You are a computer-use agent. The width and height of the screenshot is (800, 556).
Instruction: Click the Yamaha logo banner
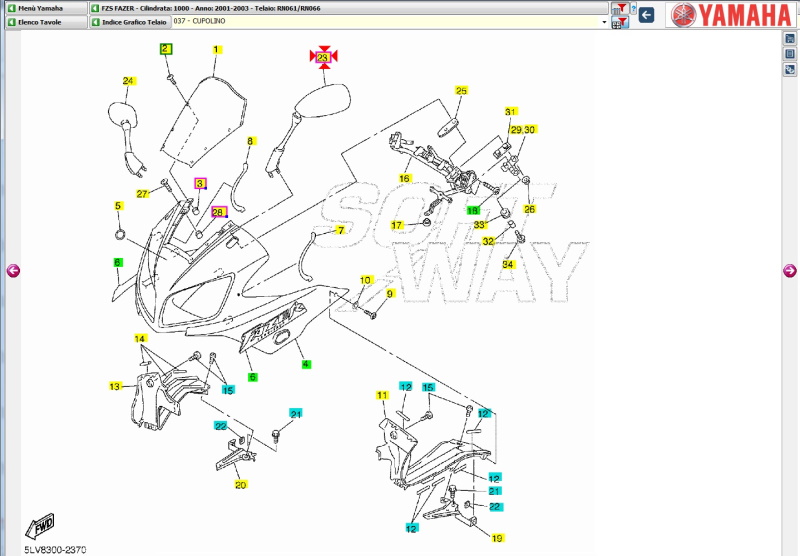tap(730, 14)
